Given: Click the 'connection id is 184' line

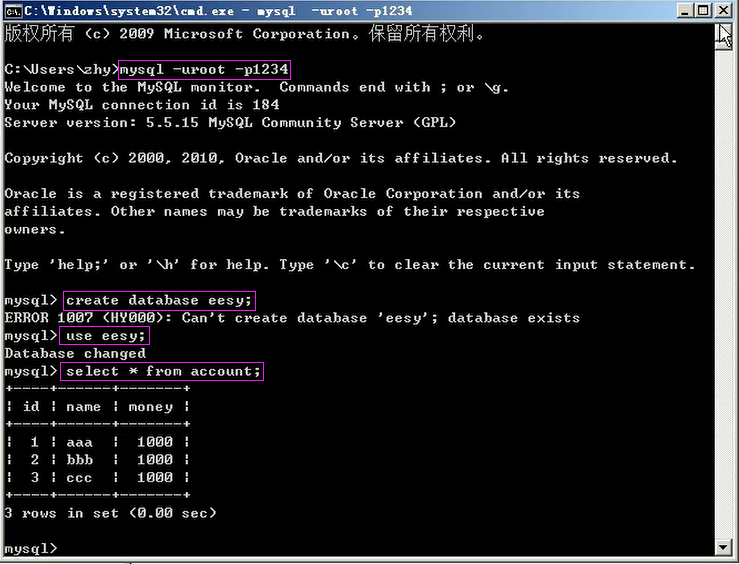Looking at the screenshot, I should [x=141, y=105].
